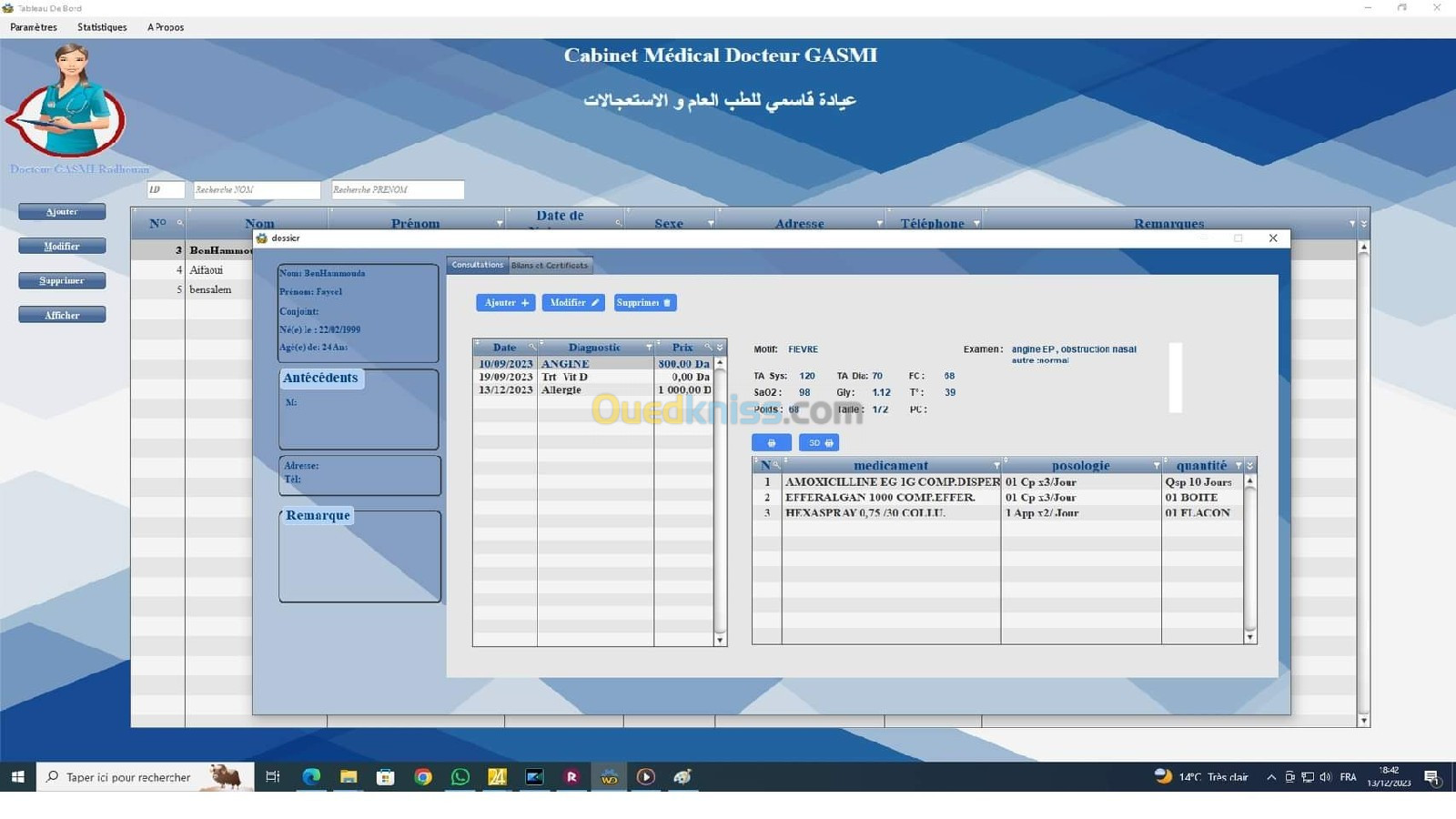Screen dimensions: 1456x819
Task: Click the ID search field
Action: coord(166,189)
